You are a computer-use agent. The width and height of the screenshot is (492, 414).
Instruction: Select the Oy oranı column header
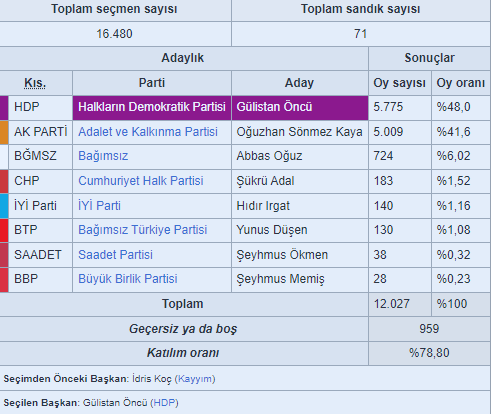[461, 83]
